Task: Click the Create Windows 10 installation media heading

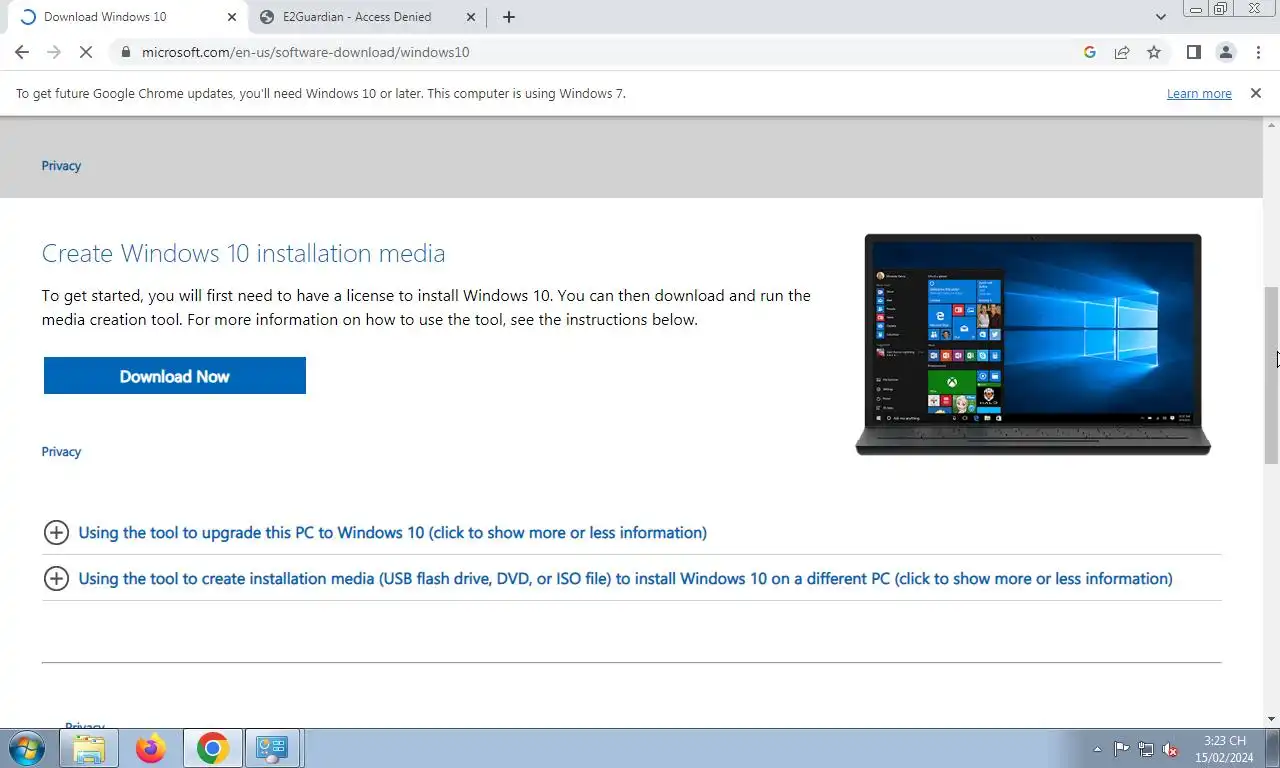Action: pyautogui.click(x=243, y=253)
